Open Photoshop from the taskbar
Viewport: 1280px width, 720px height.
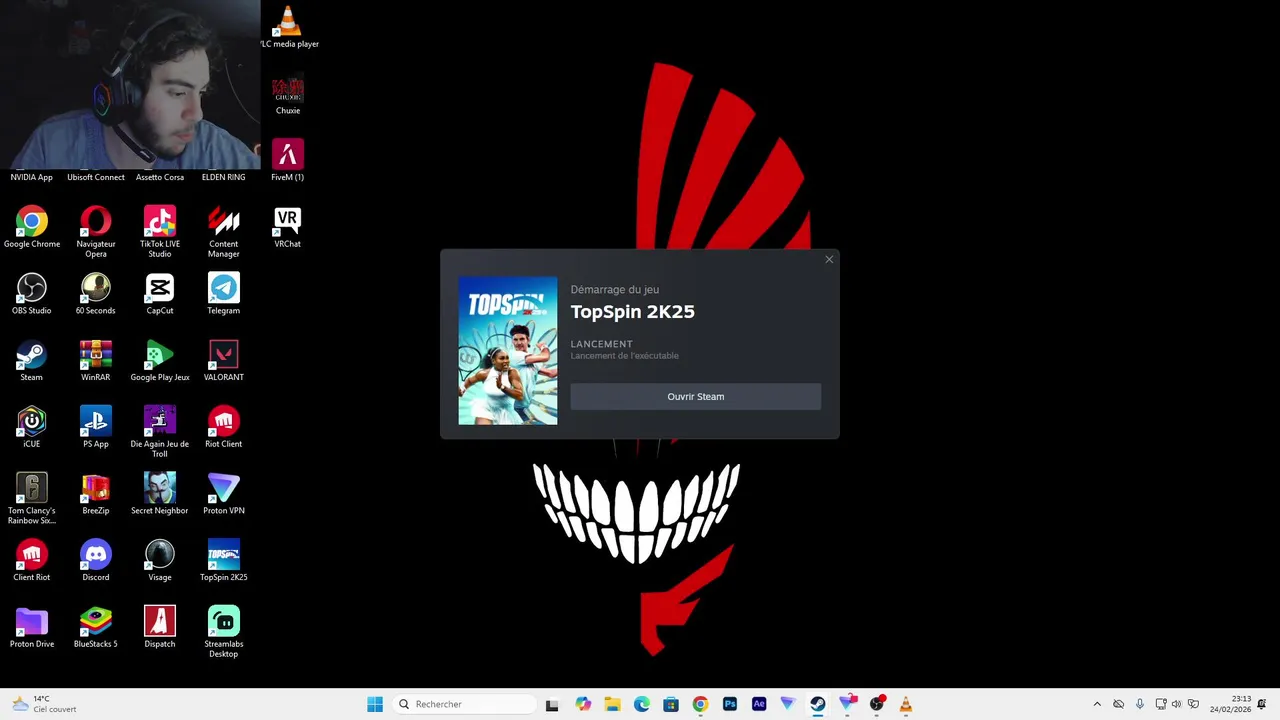729,704
